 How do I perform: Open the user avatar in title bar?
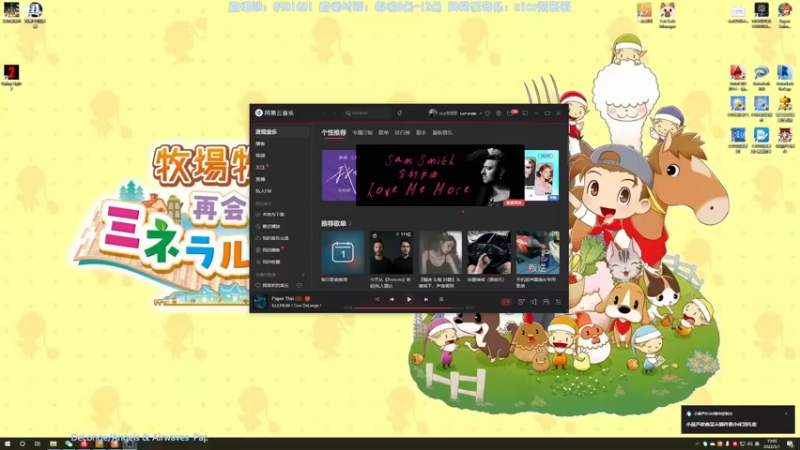pyautogui.click(x=433, y=113)
